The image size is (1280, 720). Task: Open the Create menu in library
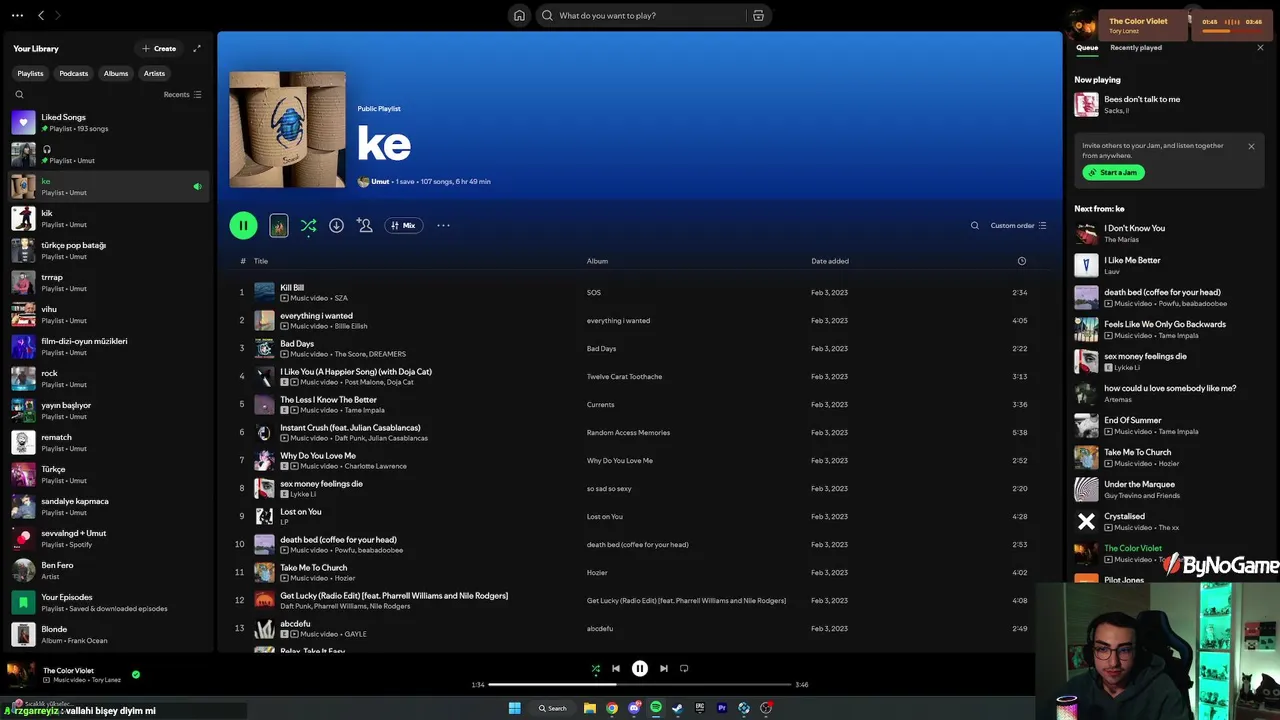click(159, 48)
